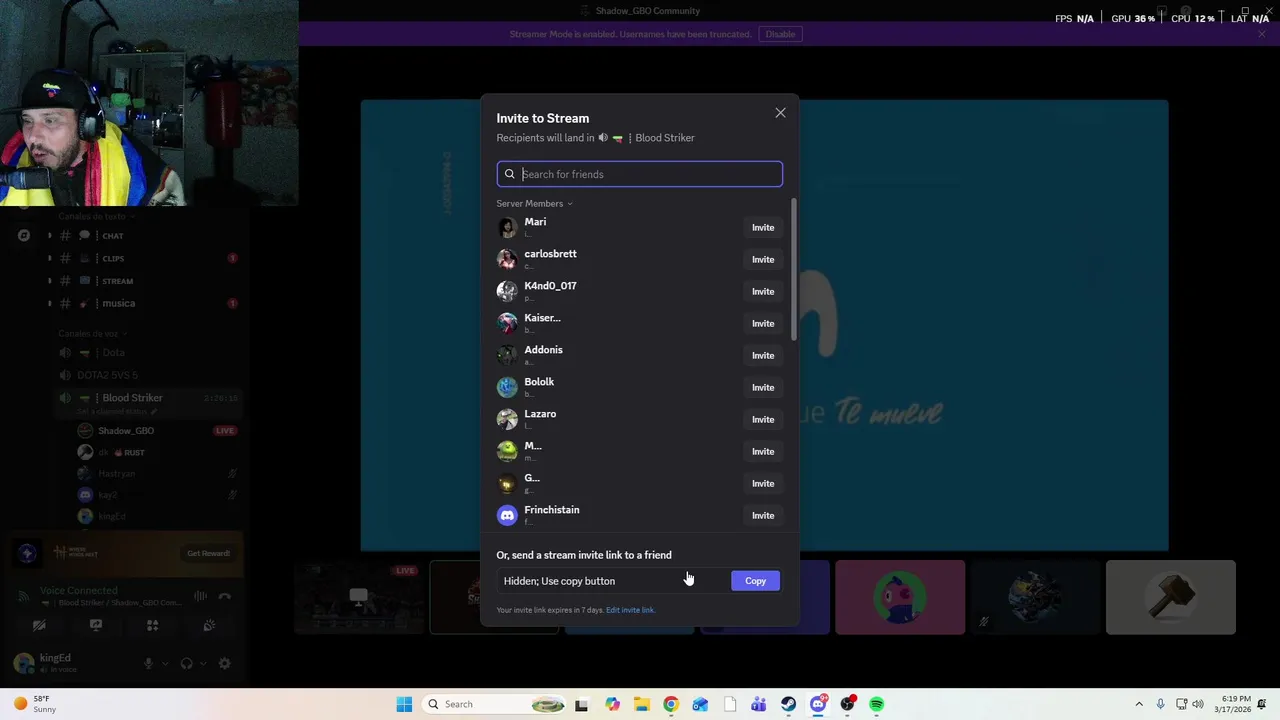Open Spotify from the taskbar
1280x720 pixels.
pos(876,704)
